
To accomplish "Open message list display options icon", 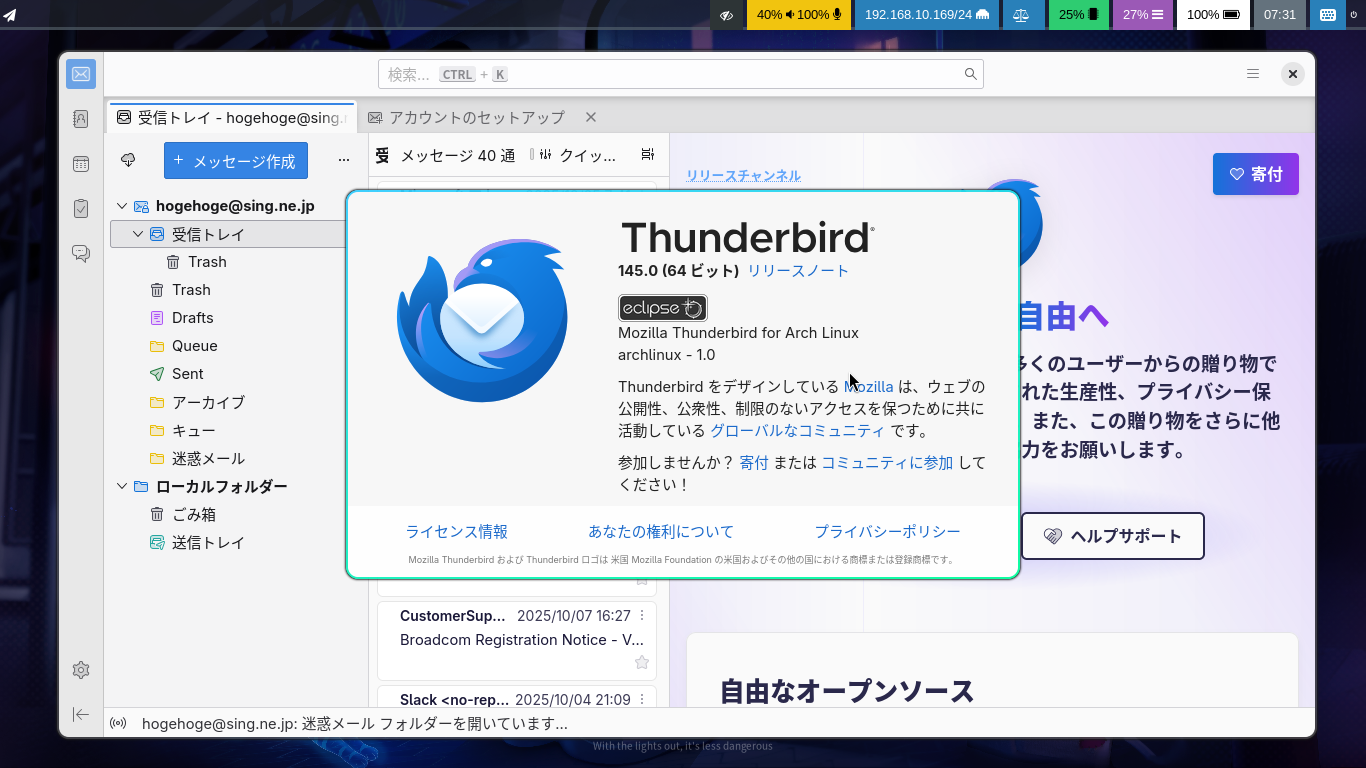I will click(x=648, y=155).
